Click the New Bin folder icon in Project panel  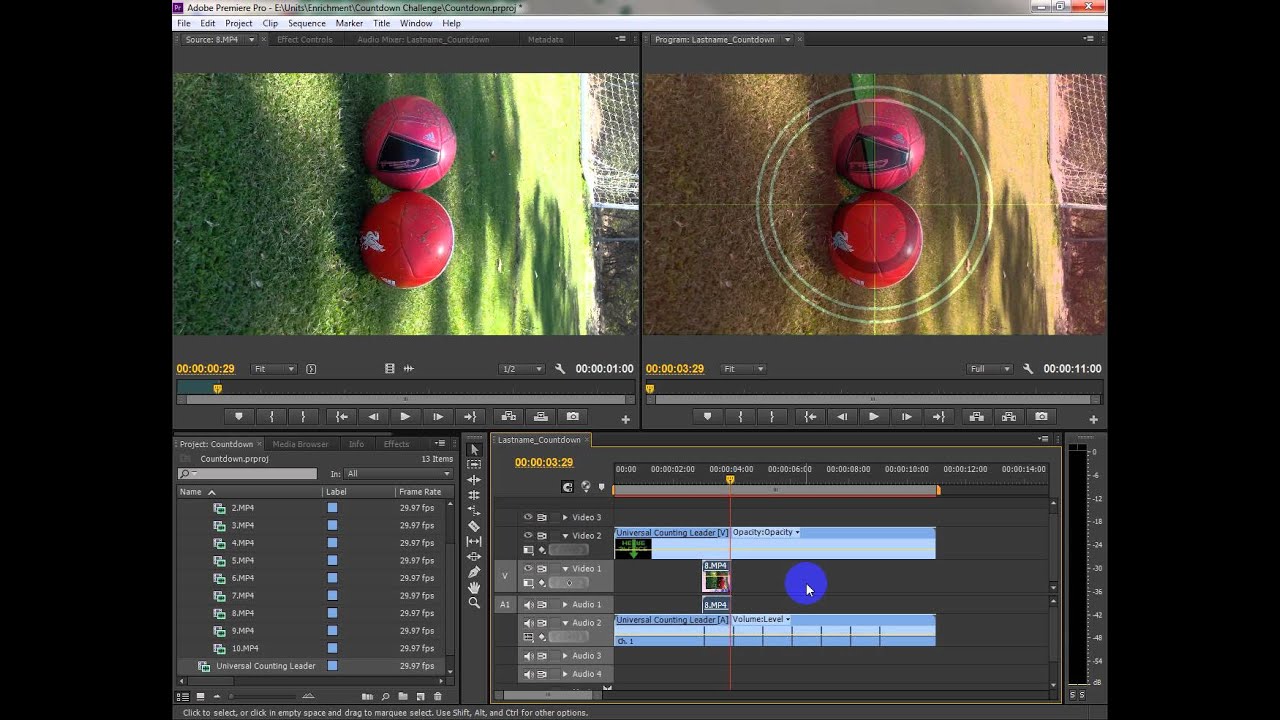pos(403,696)
